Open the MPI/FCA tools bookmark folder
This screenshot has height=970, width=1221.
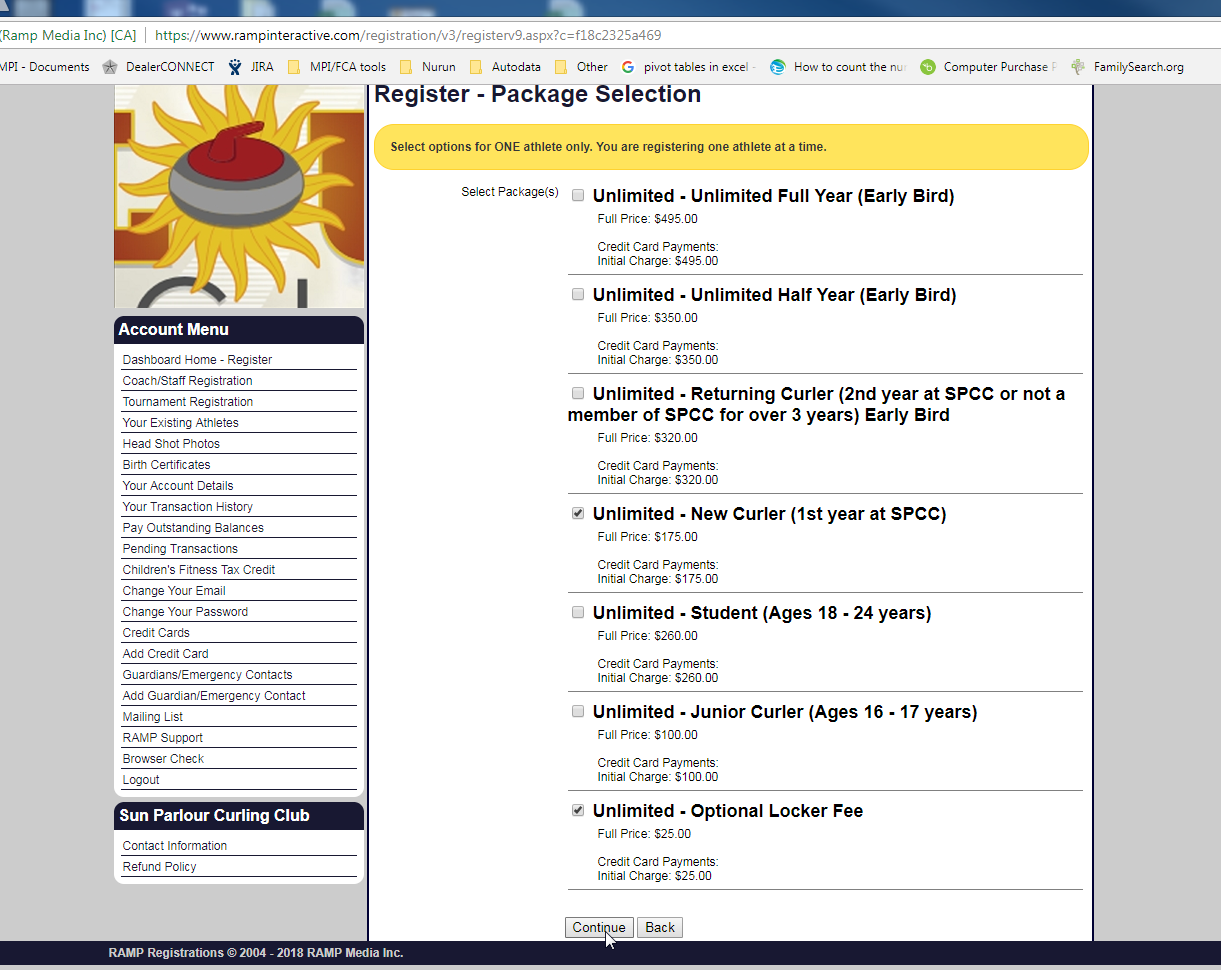[337, 67]
